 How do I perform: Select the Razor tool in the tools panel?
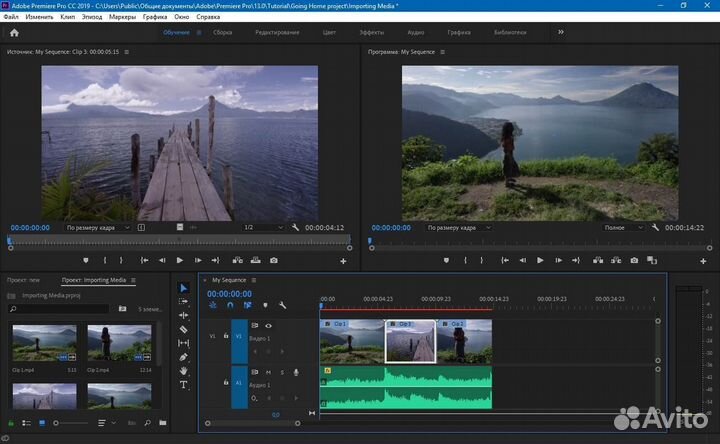(184, 329)
